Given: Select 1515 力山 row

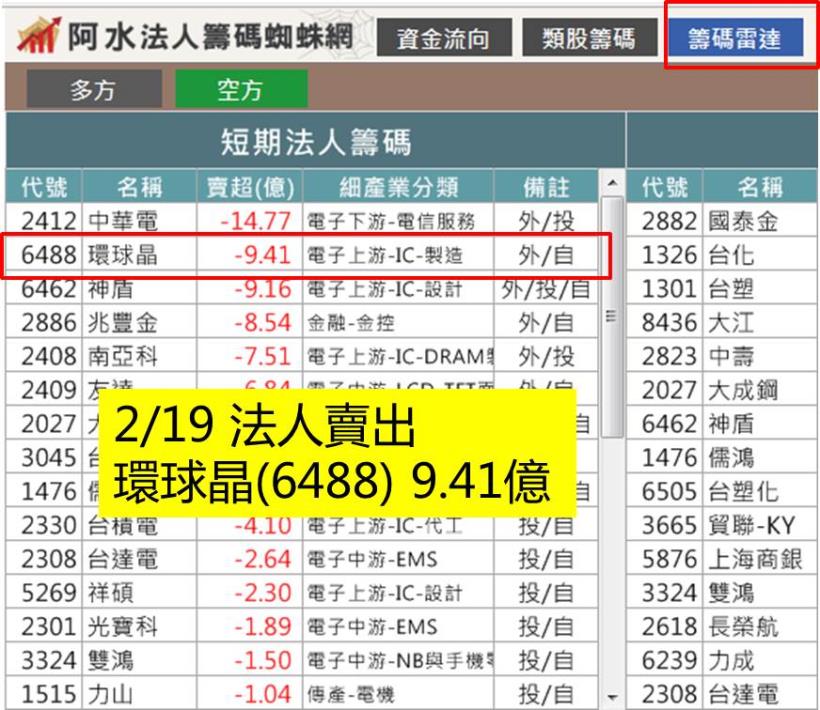Looking at the screenshot, I should pyautogui.click(x=302, y=694).
